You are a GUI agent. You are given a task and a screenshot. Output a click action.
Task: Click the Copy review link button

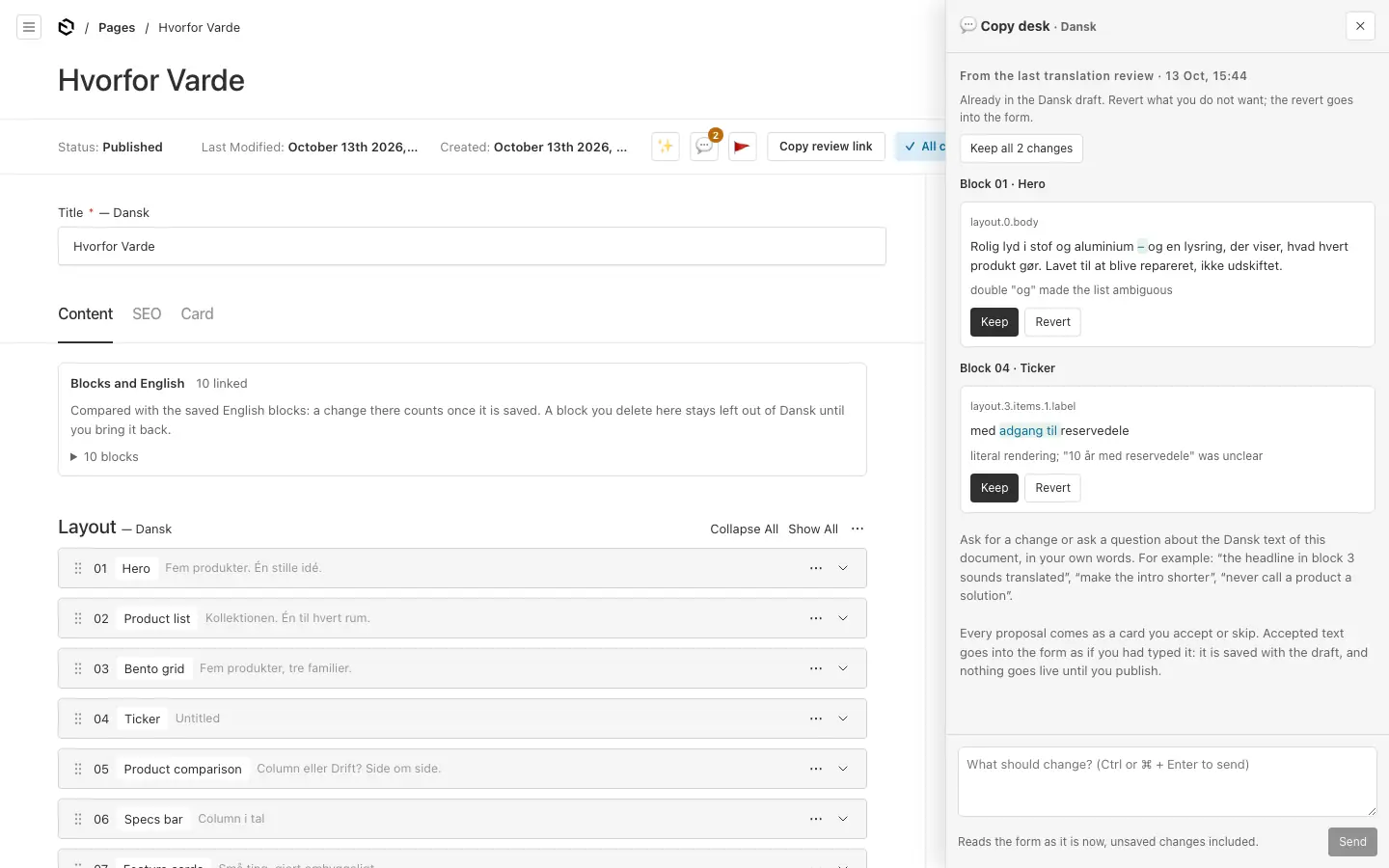[826, 147]
